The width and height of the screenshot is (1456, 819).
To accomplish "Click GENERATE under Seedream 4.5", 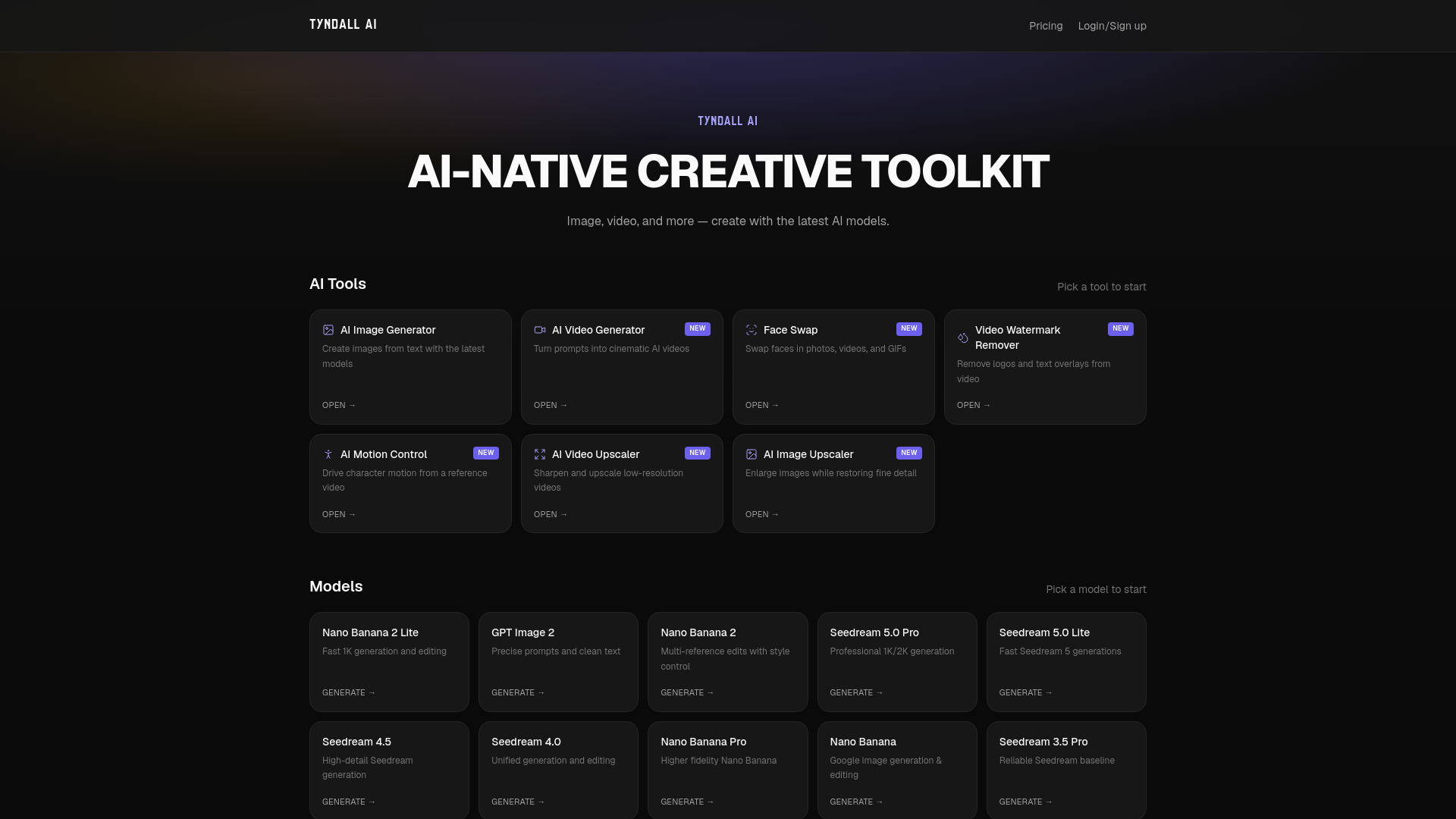I will tap(349, 802).
